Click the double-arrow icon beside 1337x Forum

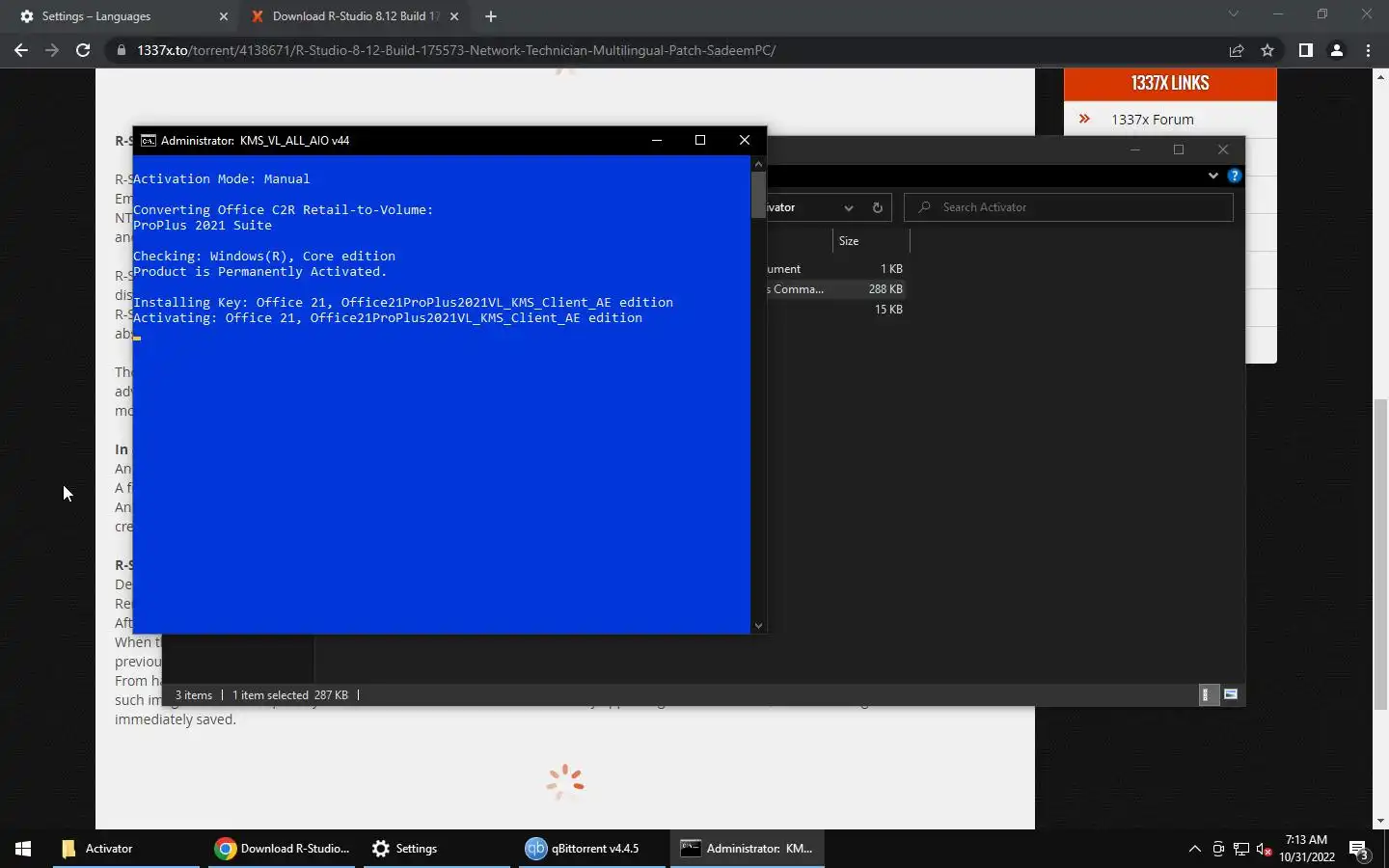tap(1084, 119)
